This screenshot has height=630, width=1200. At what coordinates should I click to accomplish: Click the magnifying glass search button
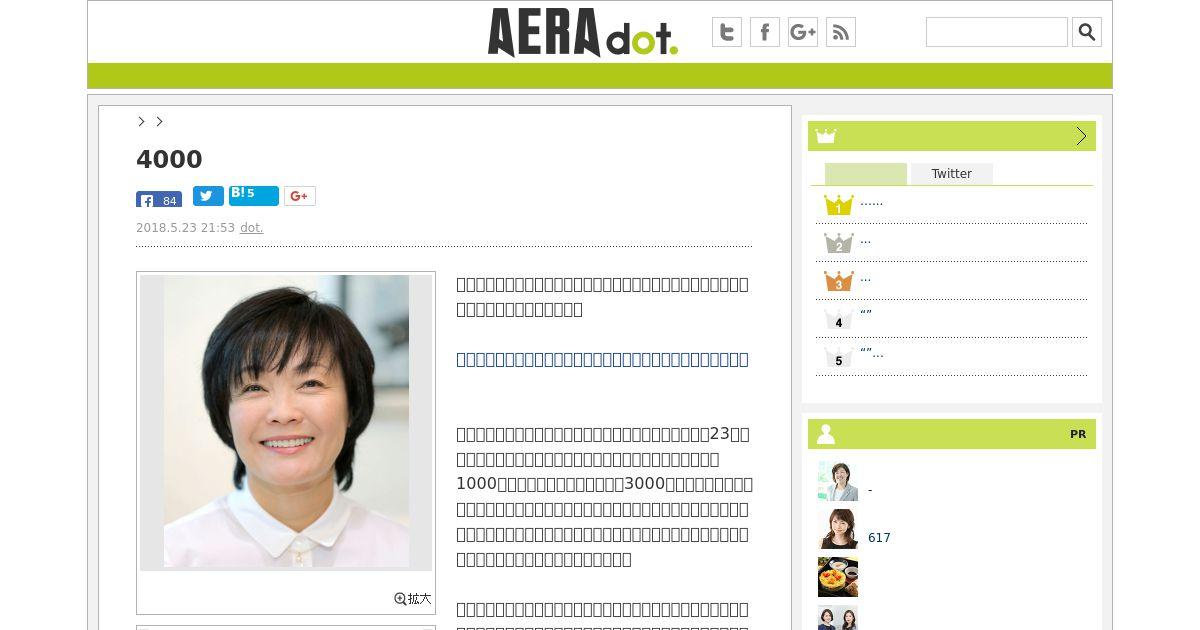pyautogui.click(x=1087, y=32)
